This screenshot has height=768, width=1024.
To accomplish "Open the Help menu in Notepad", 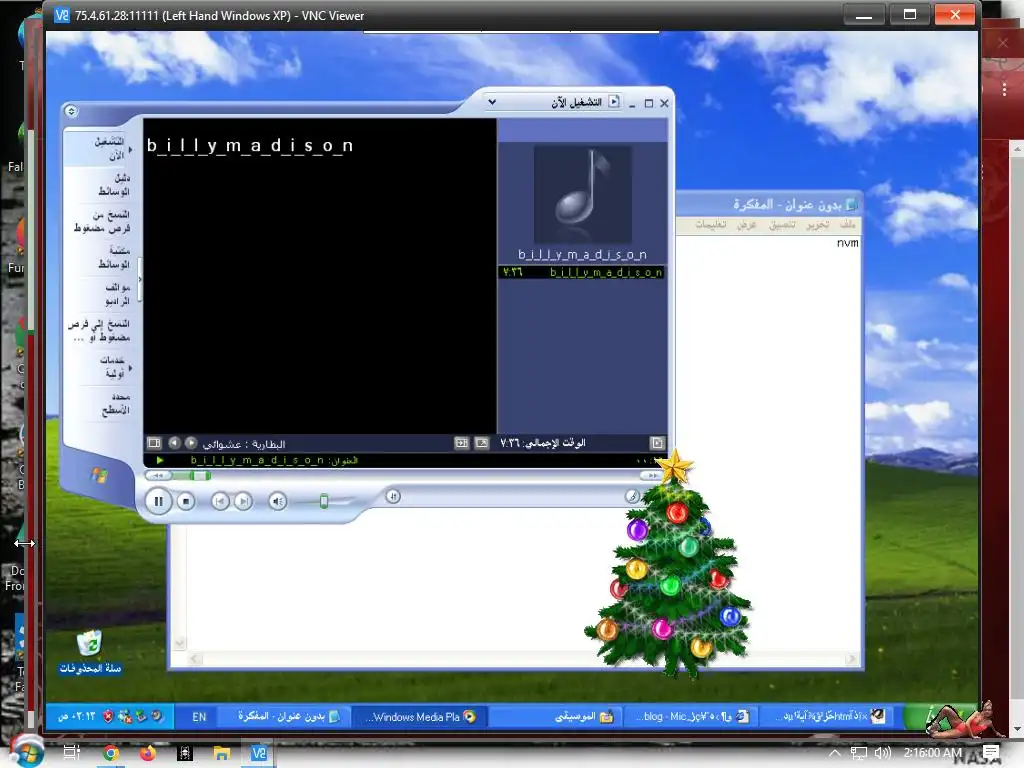I will [x=711, y=225].
